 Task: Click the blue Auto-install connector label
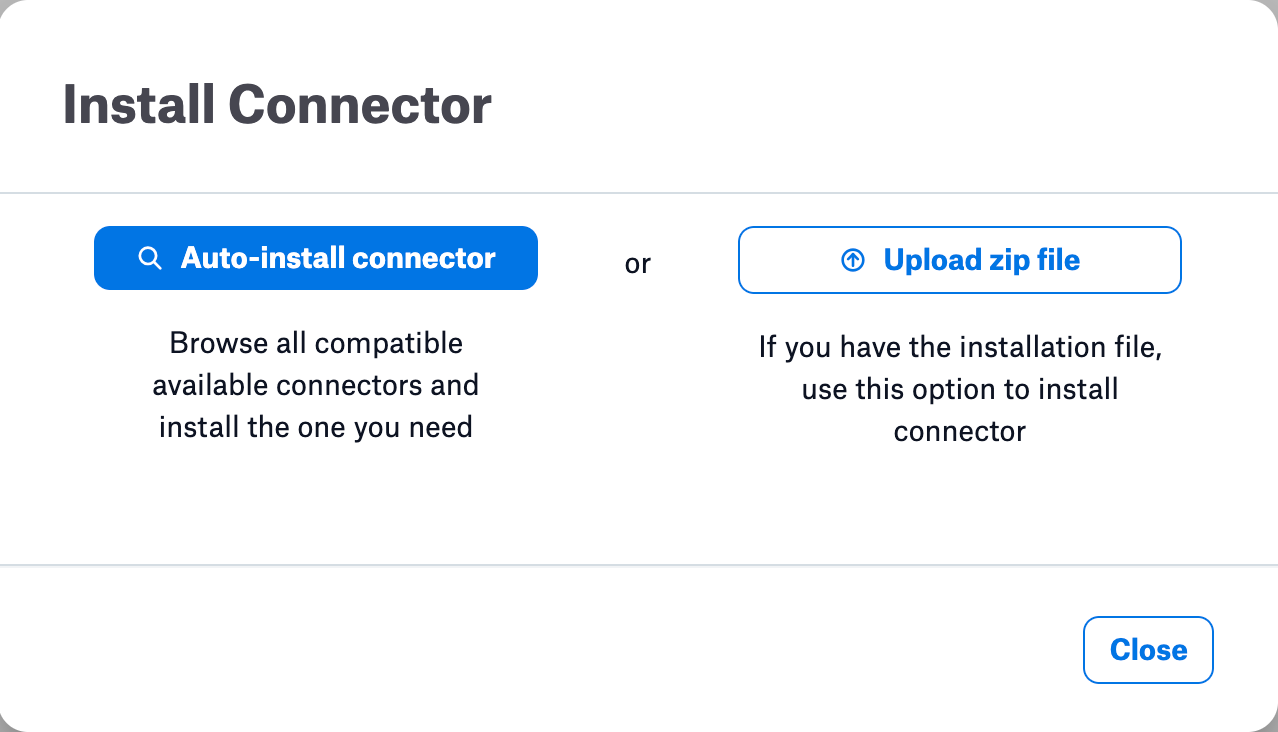coord(337,258)
